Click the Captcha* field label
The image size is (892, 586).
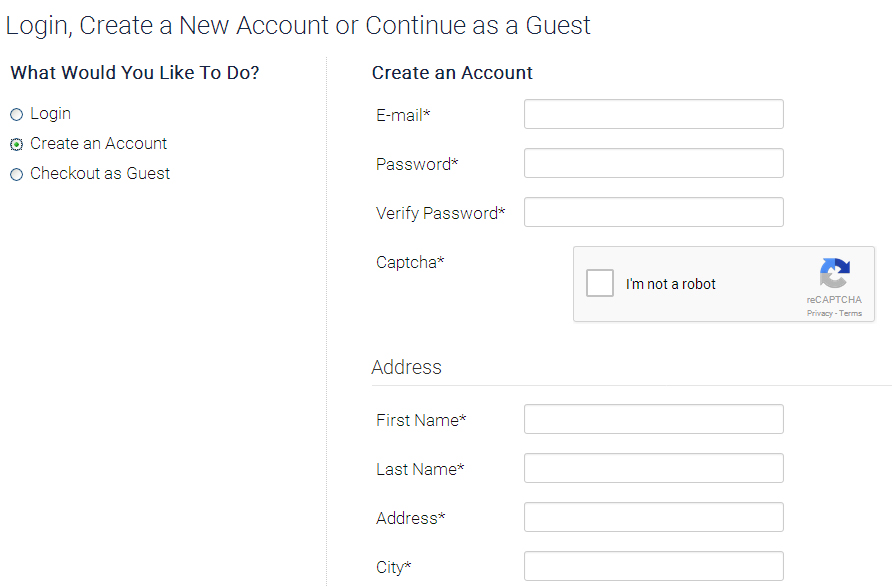click(410, 263)
